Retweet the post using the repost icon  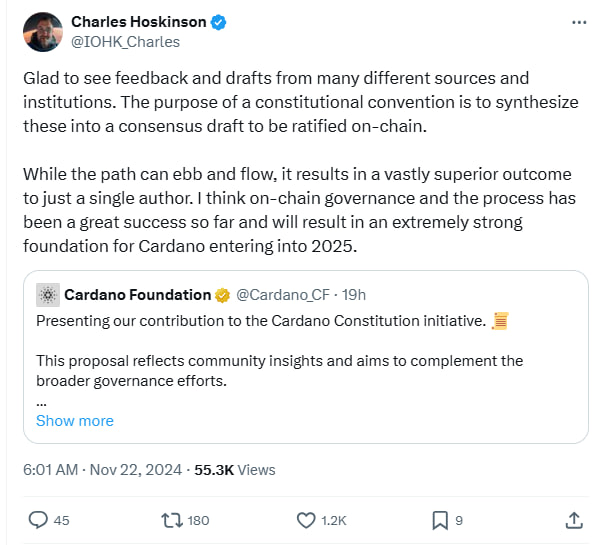(x=172, y=521)
